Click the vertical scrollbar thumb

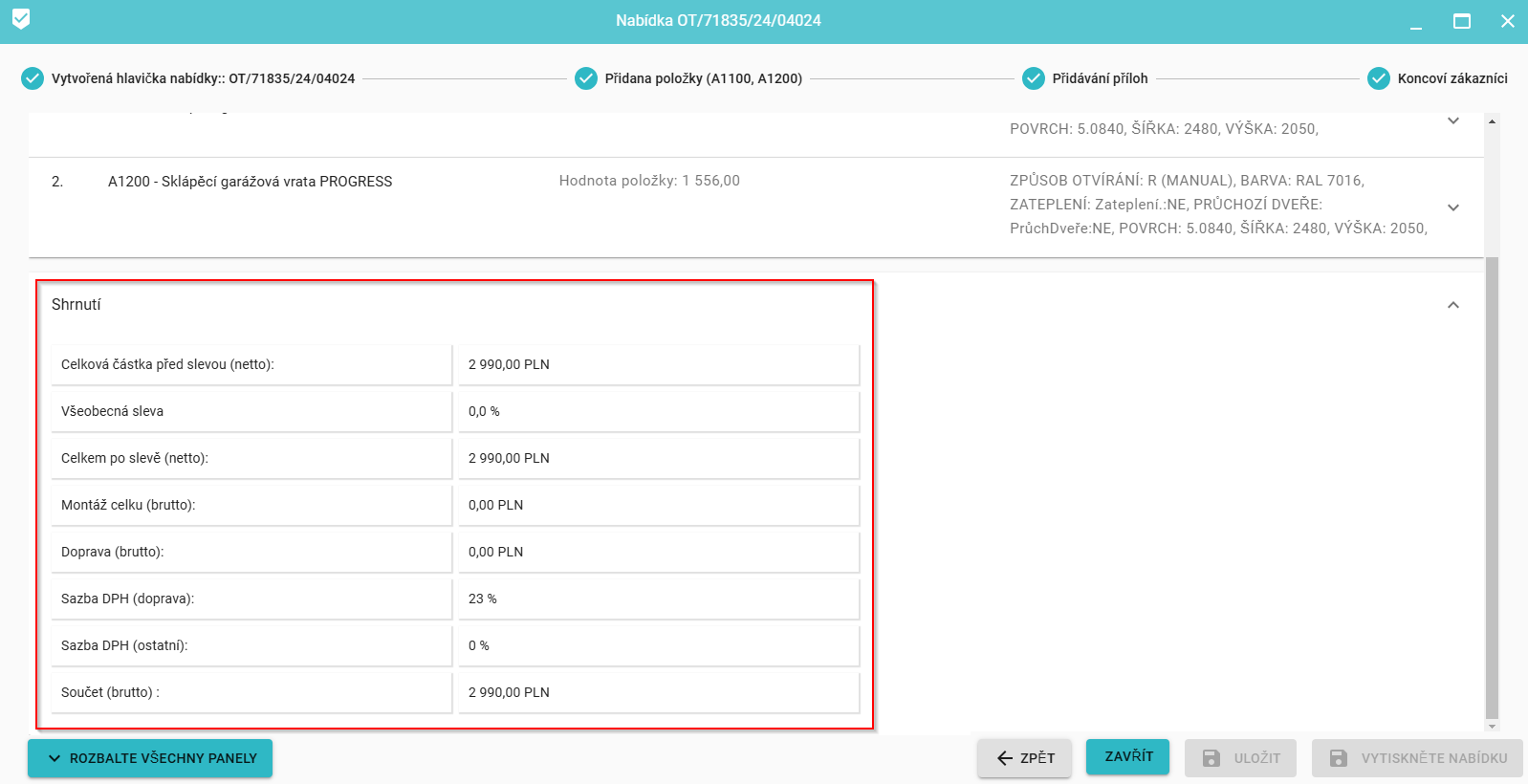coord(1492,478)
